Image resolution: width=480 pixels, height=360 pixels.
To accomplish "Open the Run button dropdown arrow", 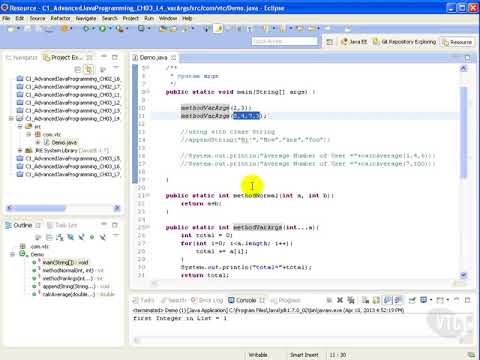I will tap(110, 29).
